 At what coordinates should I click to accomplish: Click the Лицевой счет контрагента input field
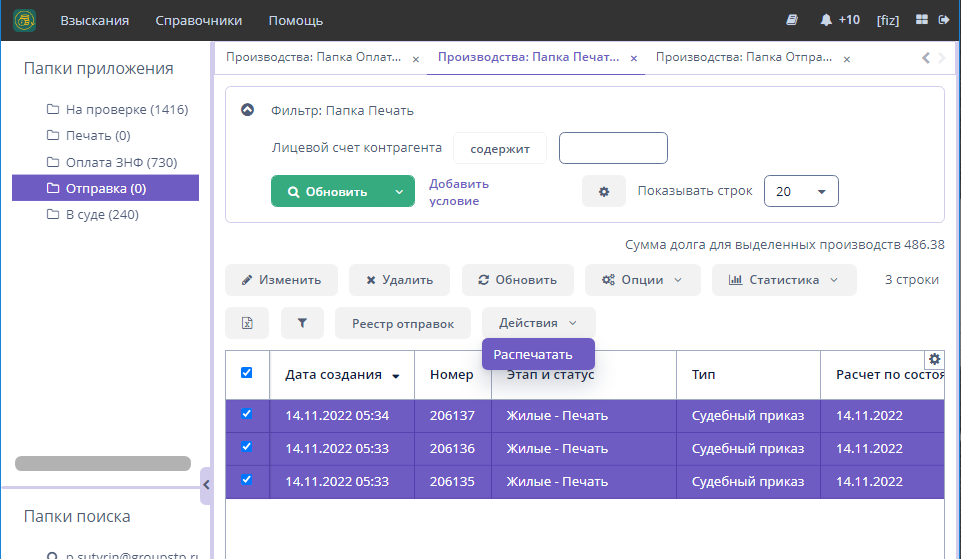[x=612, y=148]
